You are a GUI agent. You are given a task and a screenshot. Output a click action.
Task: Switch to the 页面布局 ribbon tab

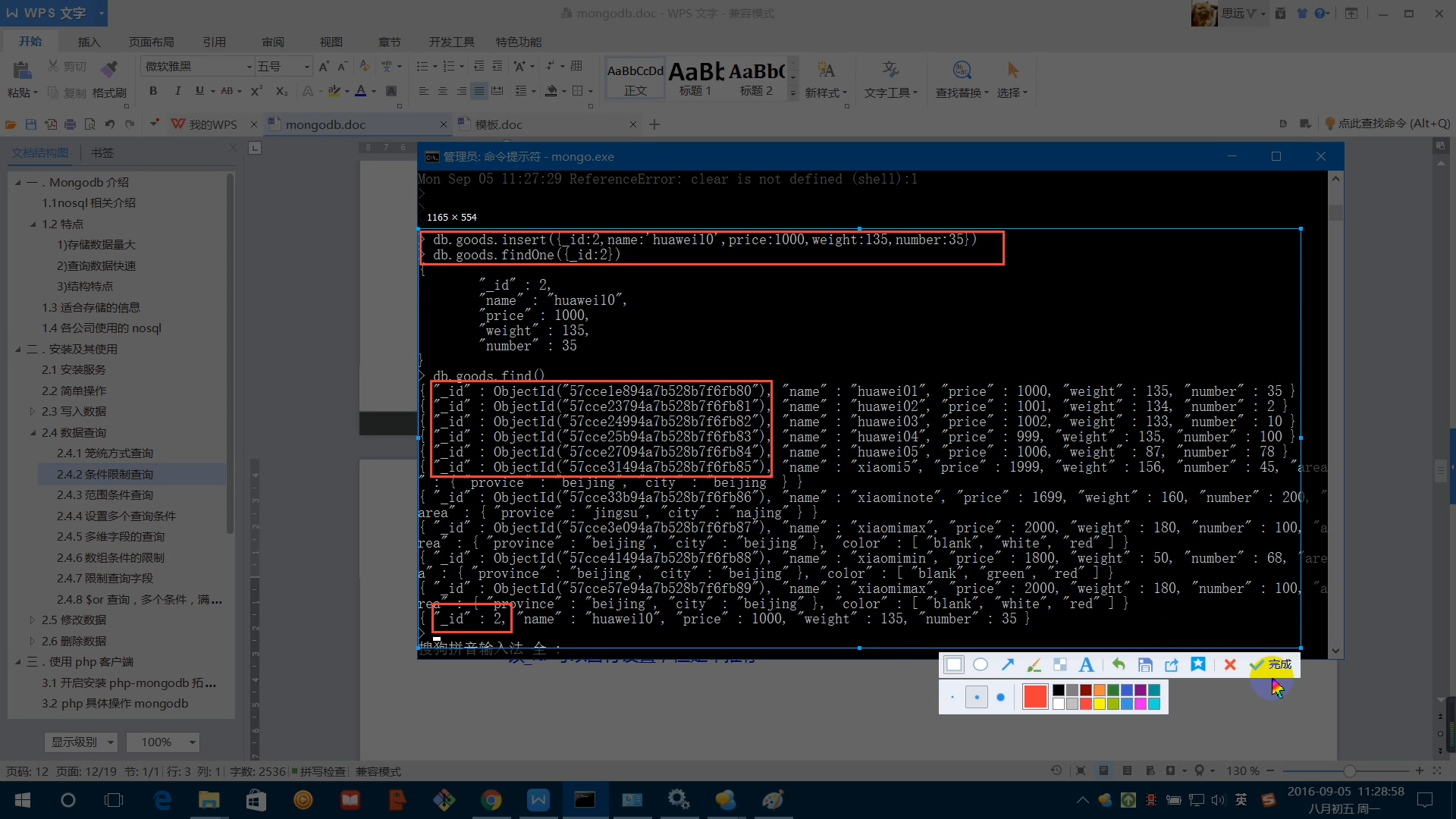click(x=151, y=42)
